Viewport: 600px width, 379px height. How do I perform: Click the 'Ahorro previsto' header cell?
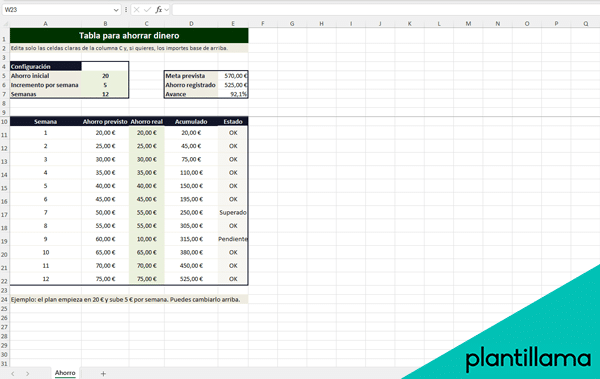105,122
